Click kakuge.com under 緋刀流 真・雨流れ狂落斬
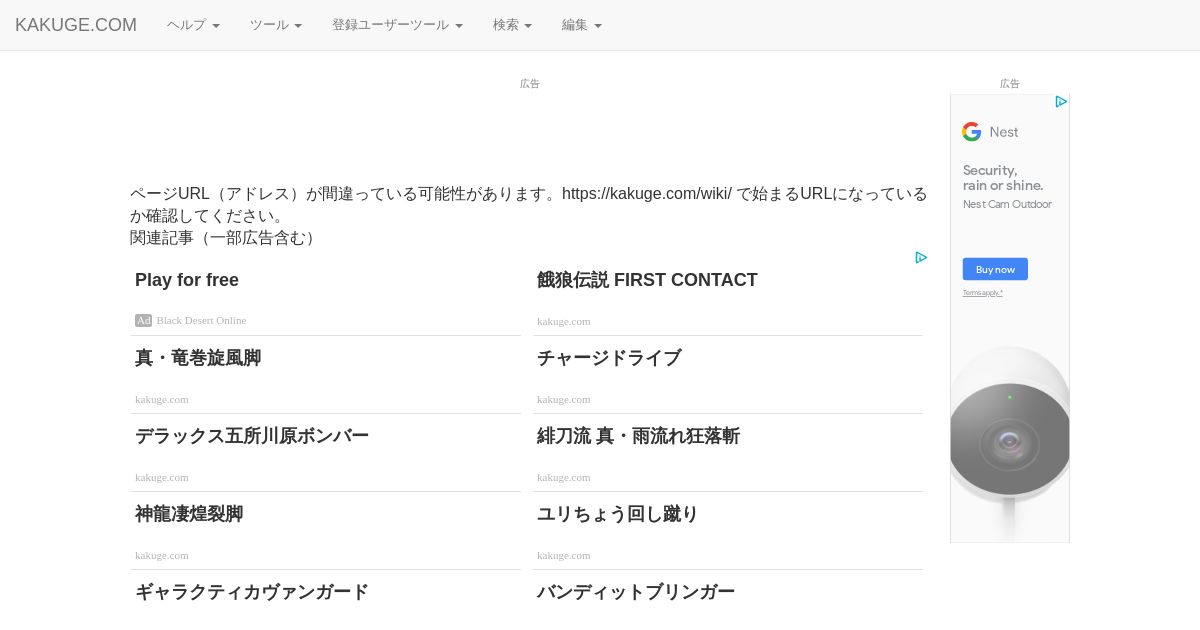The width and height of the screenshot is (1200, 630). point(564,477)
